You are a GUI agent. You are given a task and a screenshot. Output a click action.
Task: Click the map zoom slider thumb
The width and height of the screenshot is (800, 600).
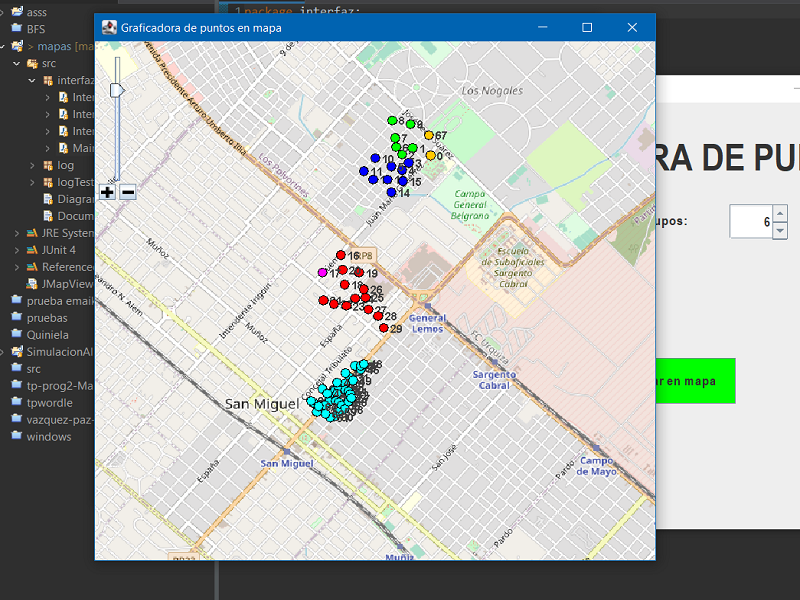pos(117,88)
